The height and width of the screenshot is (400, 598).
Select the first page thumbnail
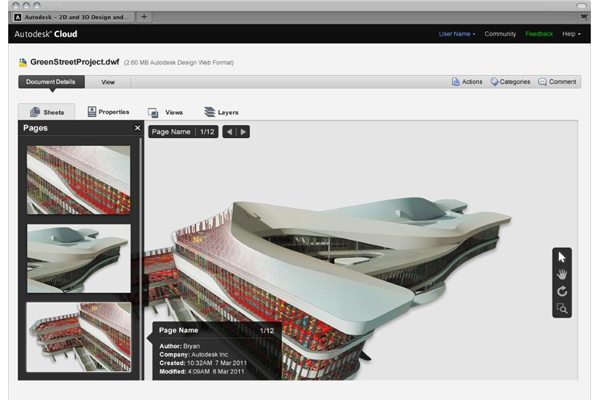[79, 180]
